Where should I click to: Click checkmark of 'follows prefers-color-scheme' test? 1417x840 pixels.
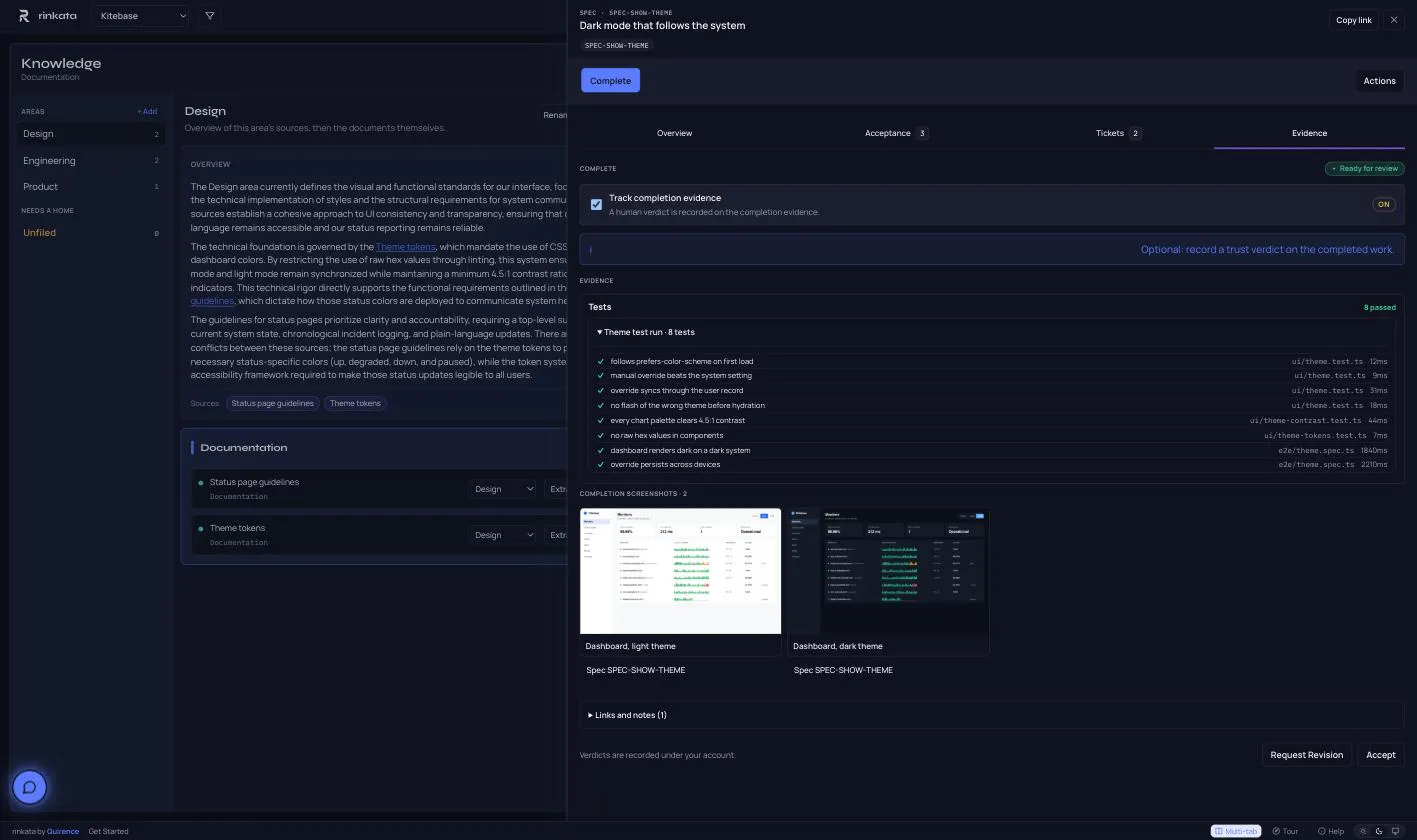pos(600,361)
